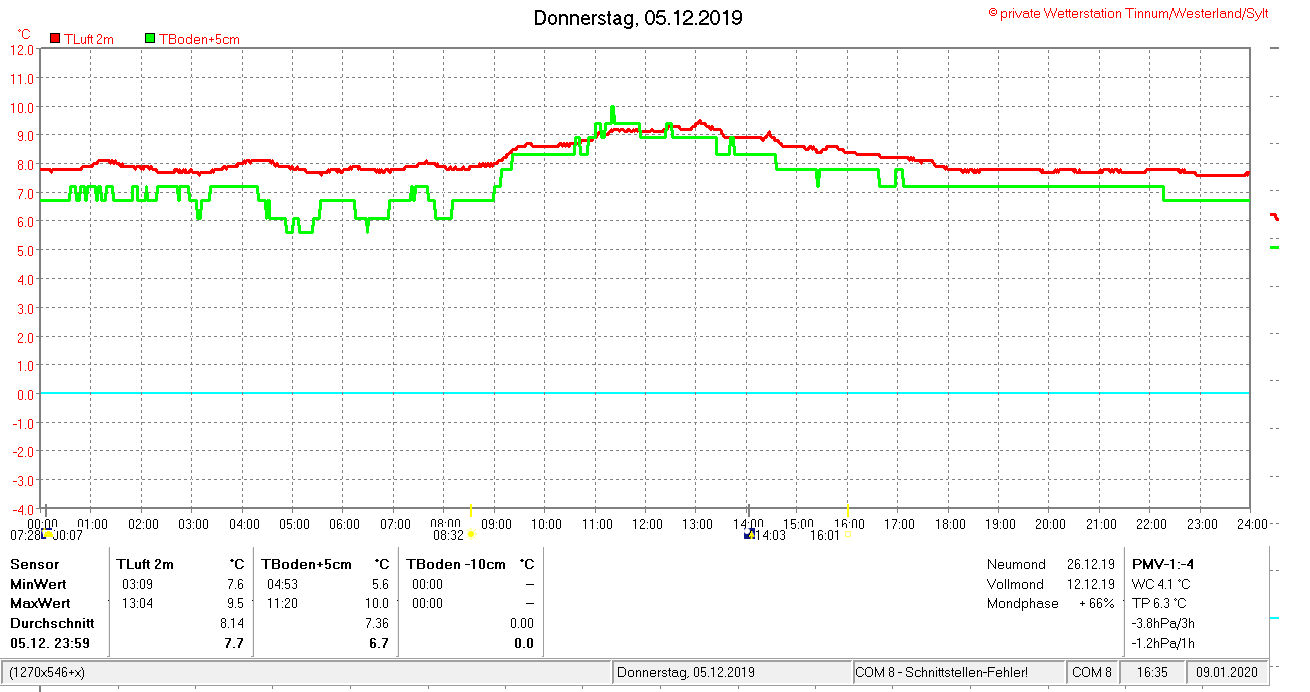This screenshot has height=692, width=1310.
Task: Select the TBoden -10cm column header
Action: pyautogui.click(x=456, y=564)
